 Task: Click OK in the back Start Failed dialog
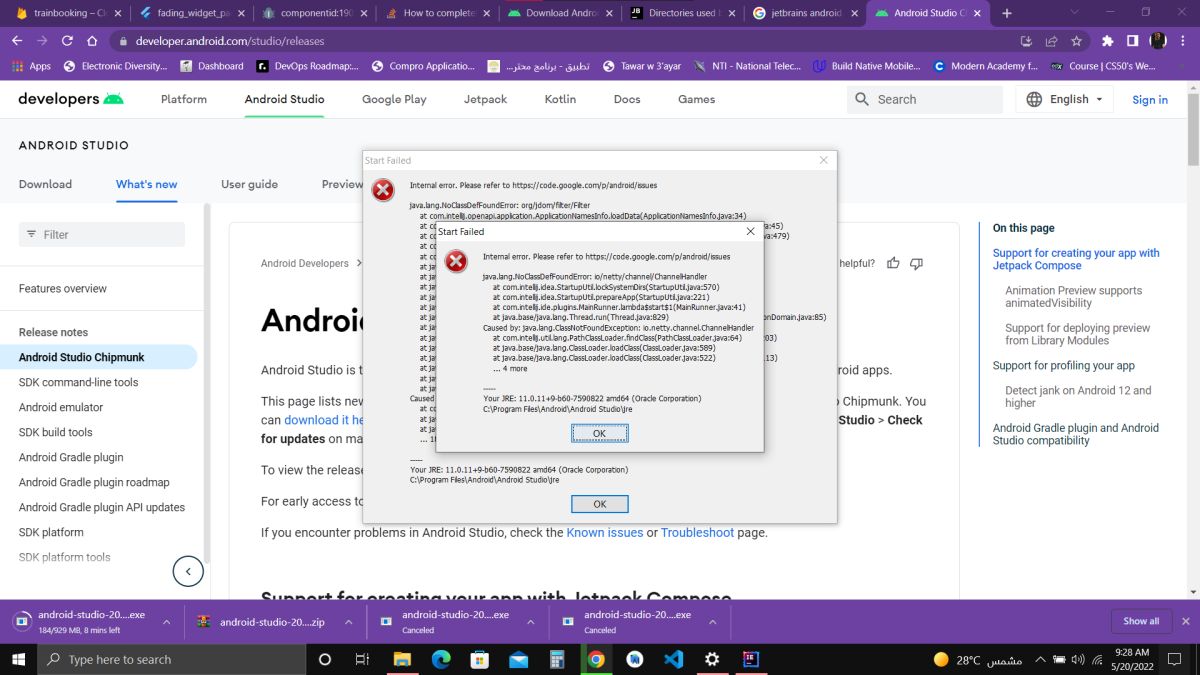pos(599,504)
